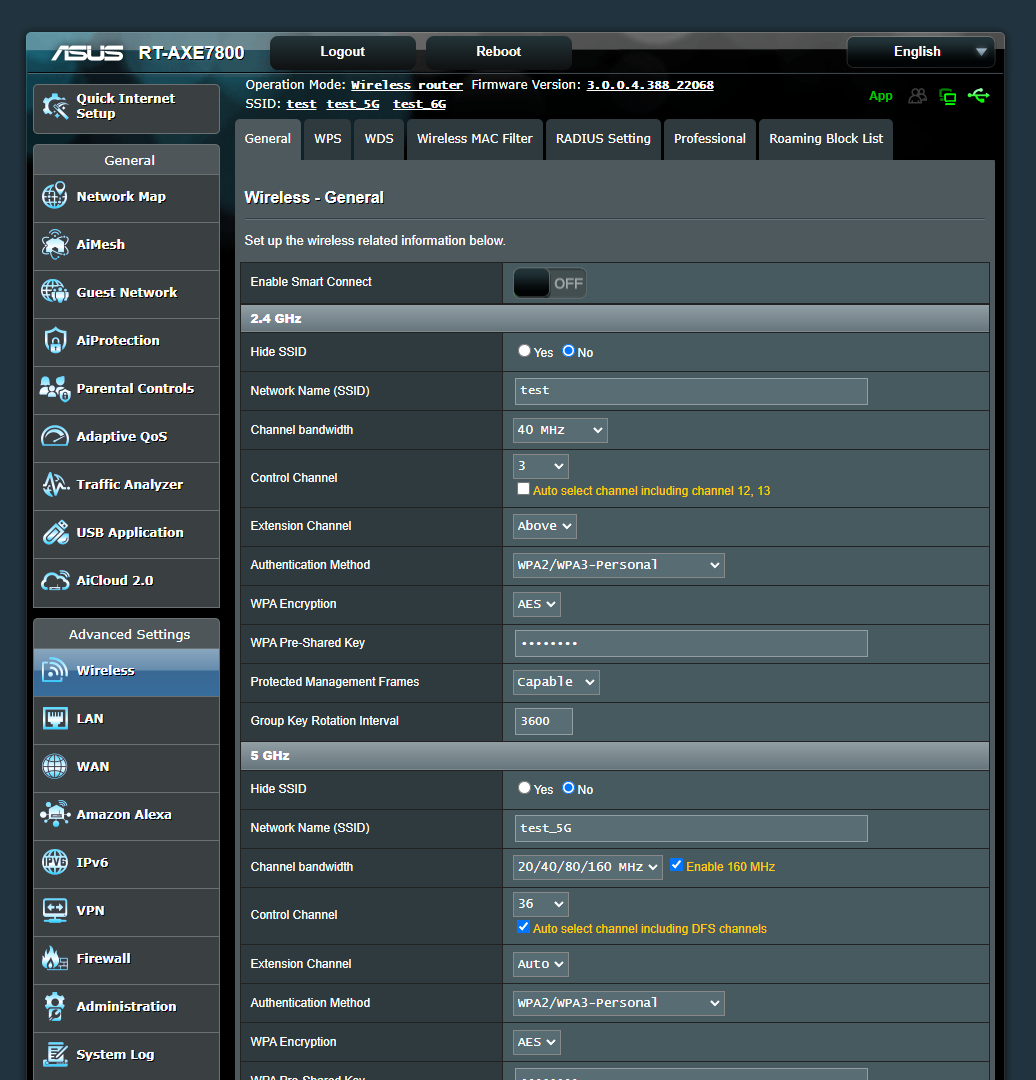
Task: Click the ASUS logo
Action: coord(87,52)
